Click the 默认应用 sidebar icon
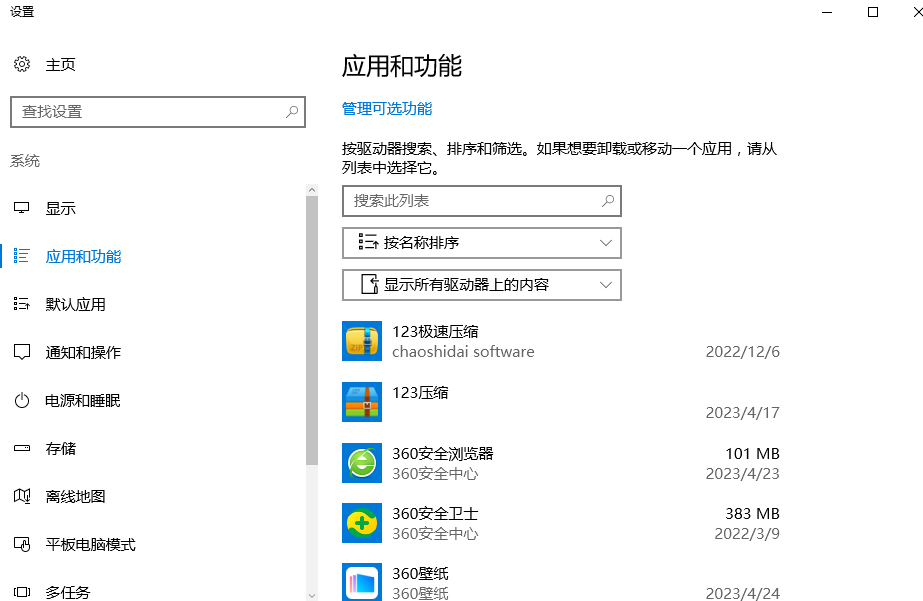923x601 pixels. tap(22, 304)
